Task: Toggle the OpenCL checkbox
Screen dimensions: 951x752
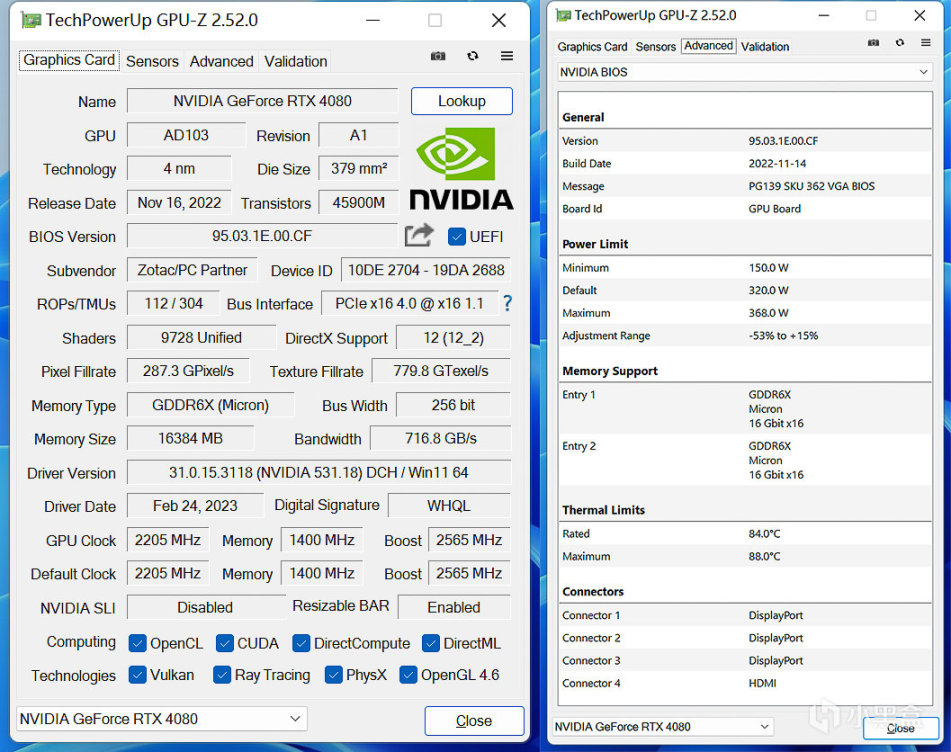Action: coord(138,643)
